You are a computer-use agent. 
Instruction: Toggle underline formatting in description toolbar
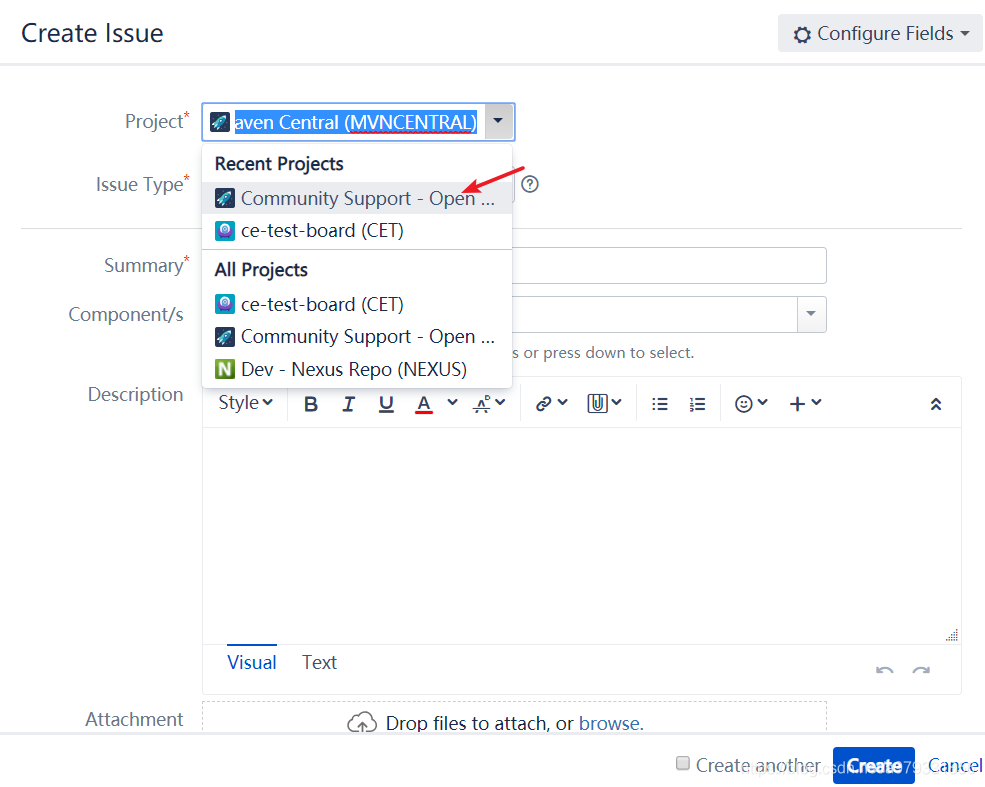[x=386, y=404]
